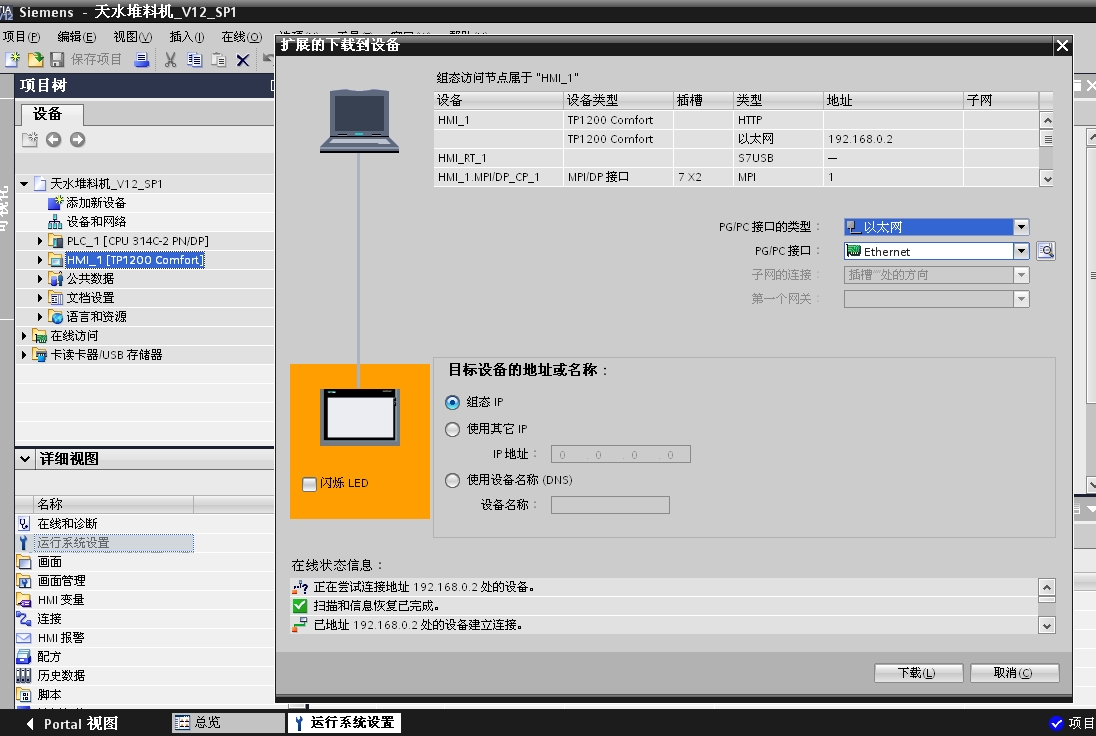Open PG/PC 接口 Ethernet dropdown
The height and width of the screenshot is (736, 1096).
1021,251
